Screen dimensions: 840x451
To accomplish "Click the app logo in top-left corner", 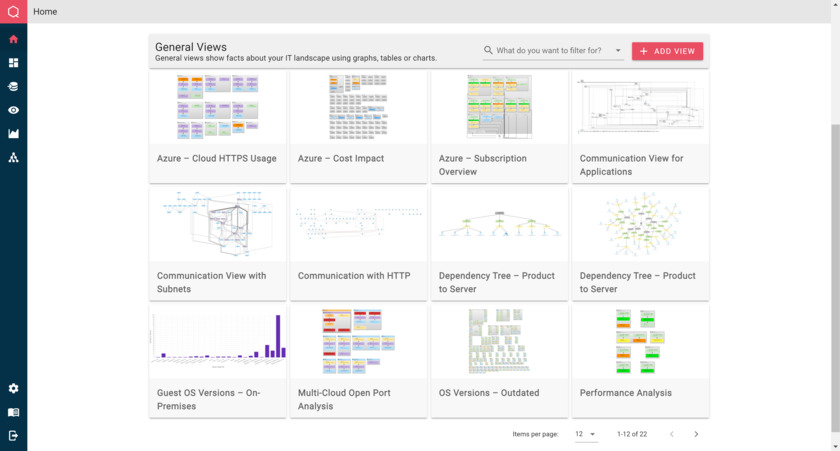I will (13, 11).
